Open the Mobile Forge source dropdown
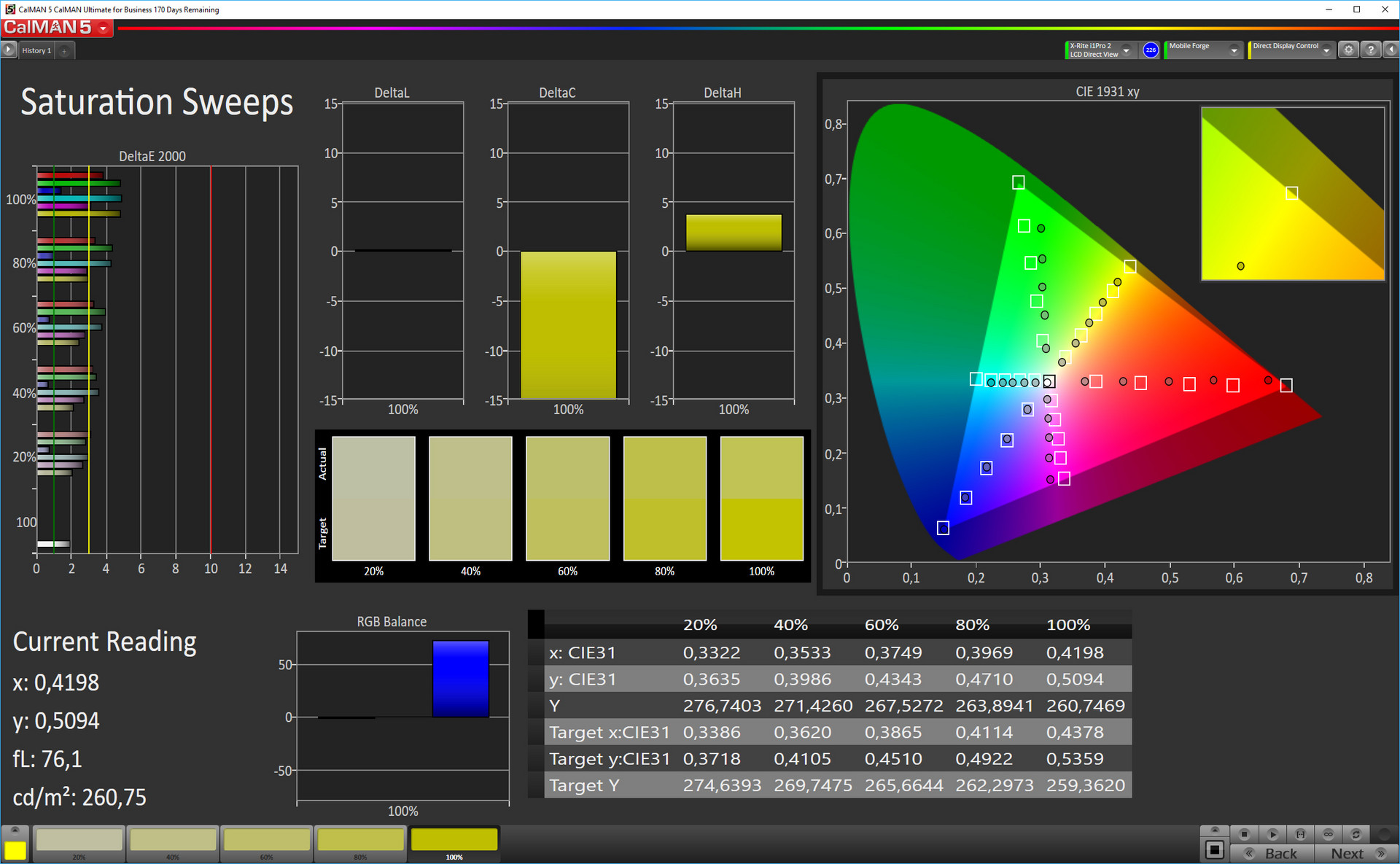Screen dimensions: 1400x864 tap(1234, 50)
